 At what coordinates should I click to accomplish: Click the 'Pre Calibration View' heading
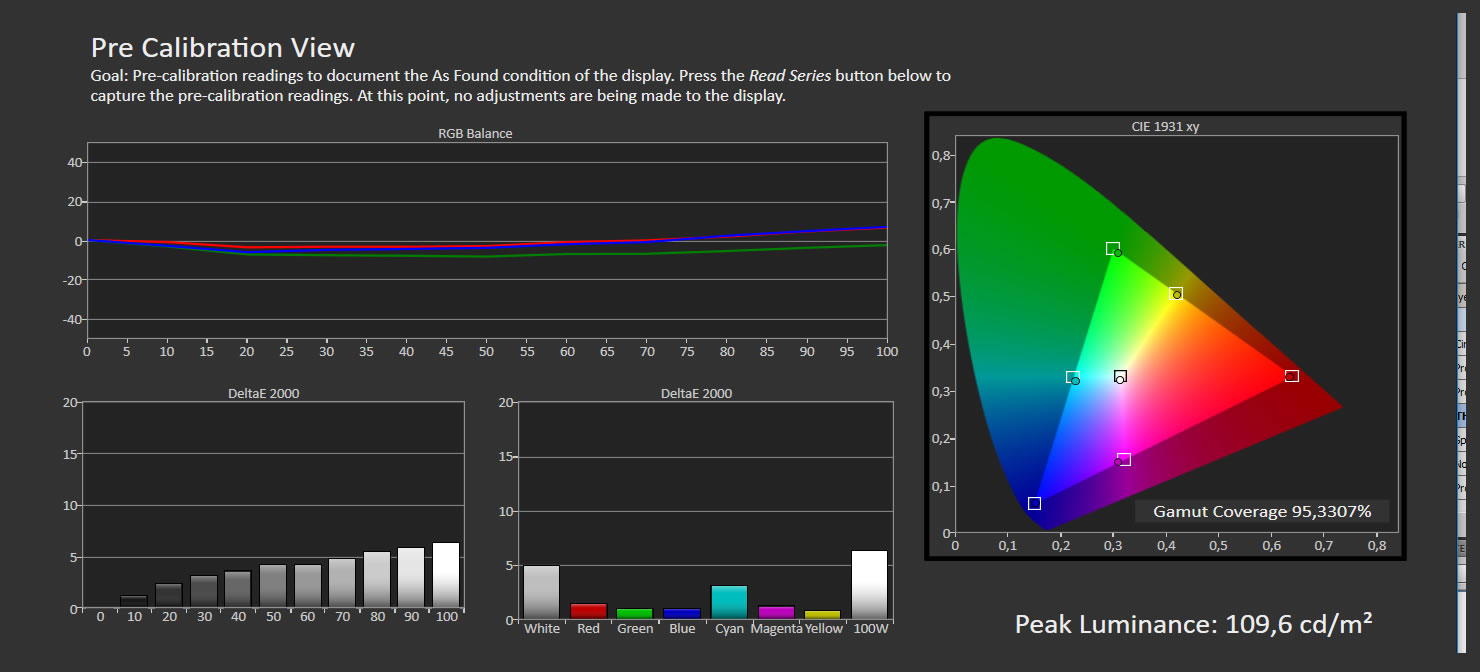tap(223, 47)
